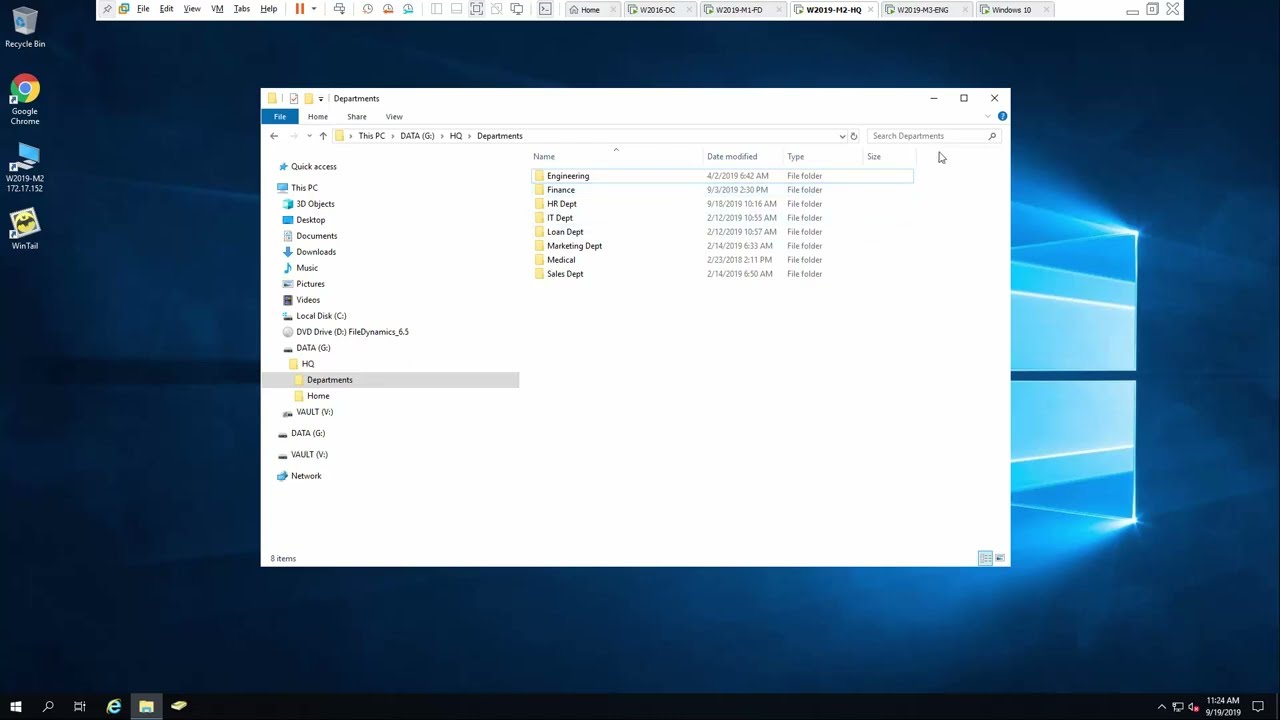
Task: Click This PC in the address breadcrumb
Action: (x=372, y=136)
